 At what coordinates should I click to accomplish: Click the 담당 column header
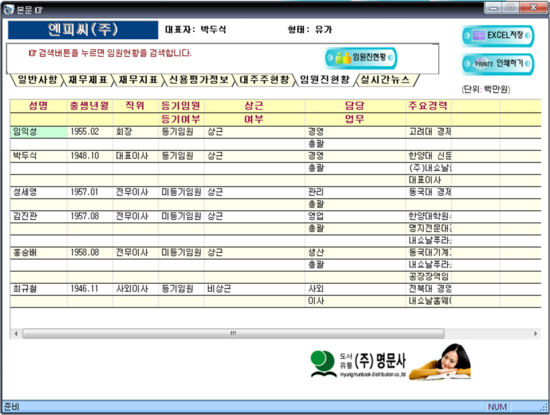point(355,106)
